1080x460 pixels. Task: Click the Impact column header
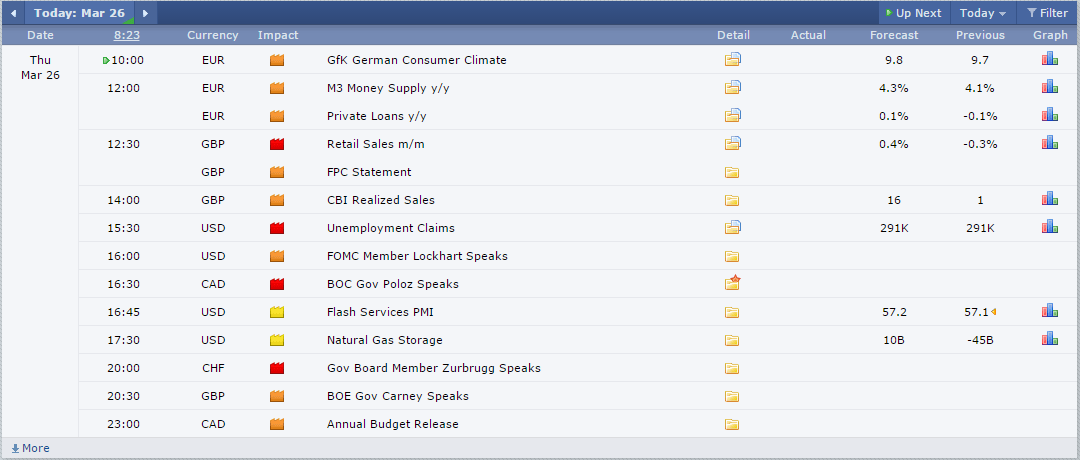click(278, 35)
